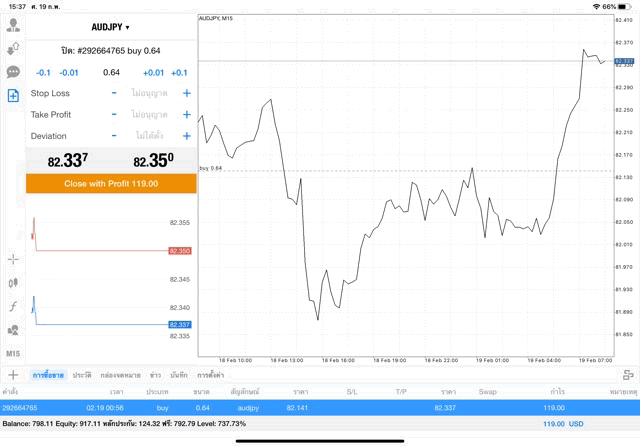The height and width of the screenshot is (447, 640).
Task: Decrease Take Profit with minus button
Action: (114, 114)
